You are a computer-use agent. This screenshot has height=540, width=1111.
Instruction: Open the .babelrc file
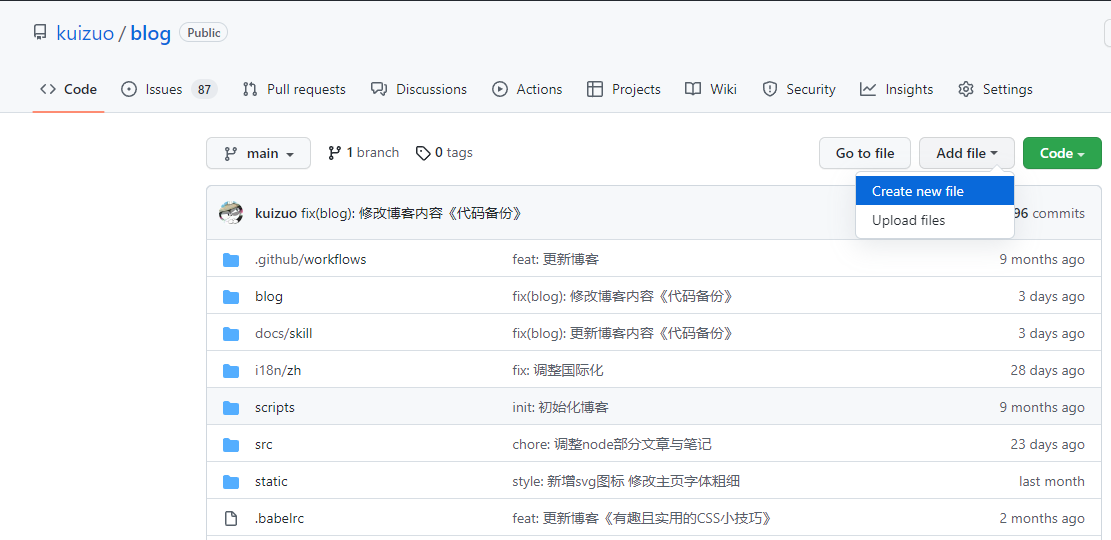point(279,518)
